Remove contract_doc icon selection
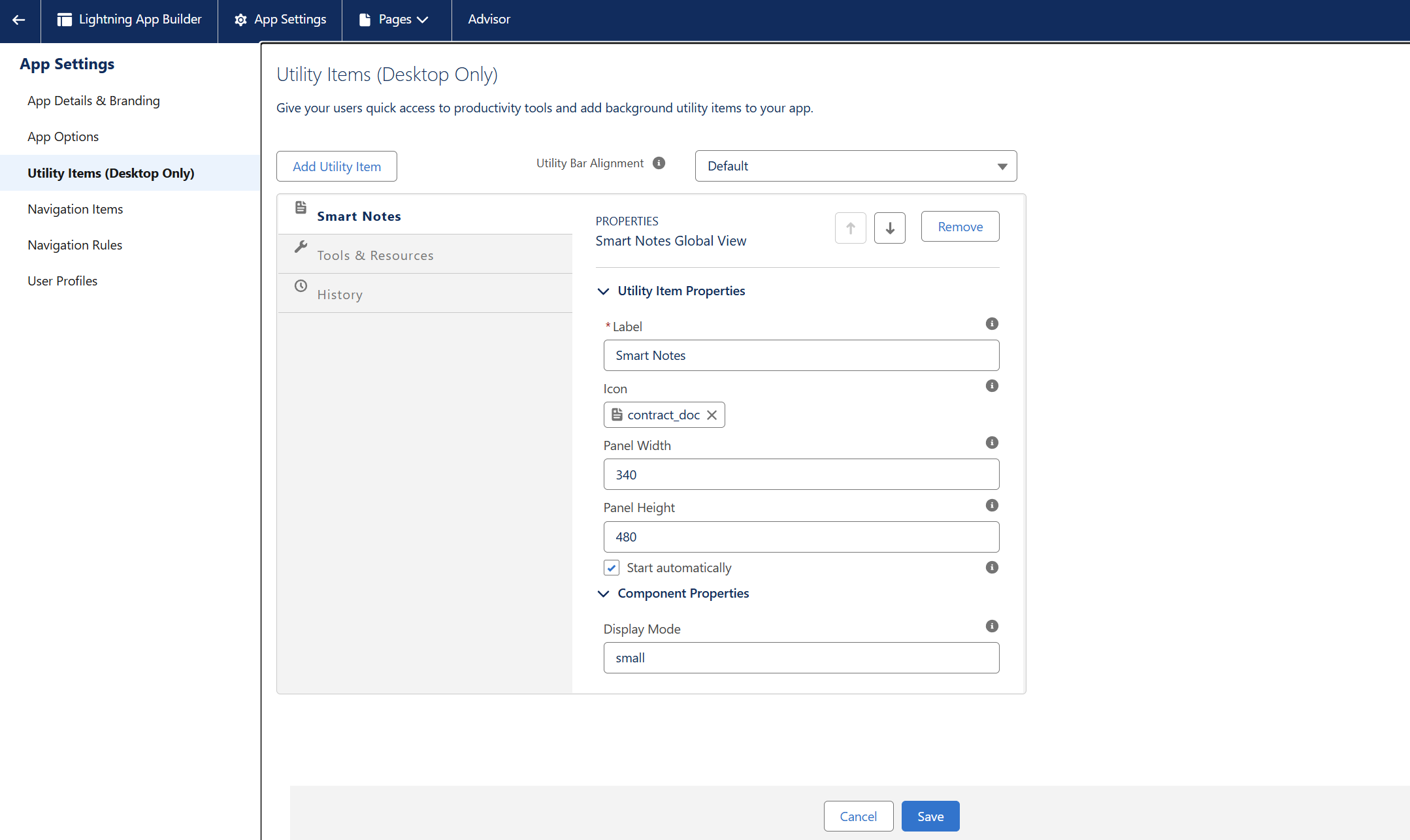 [x=712, y=415]
